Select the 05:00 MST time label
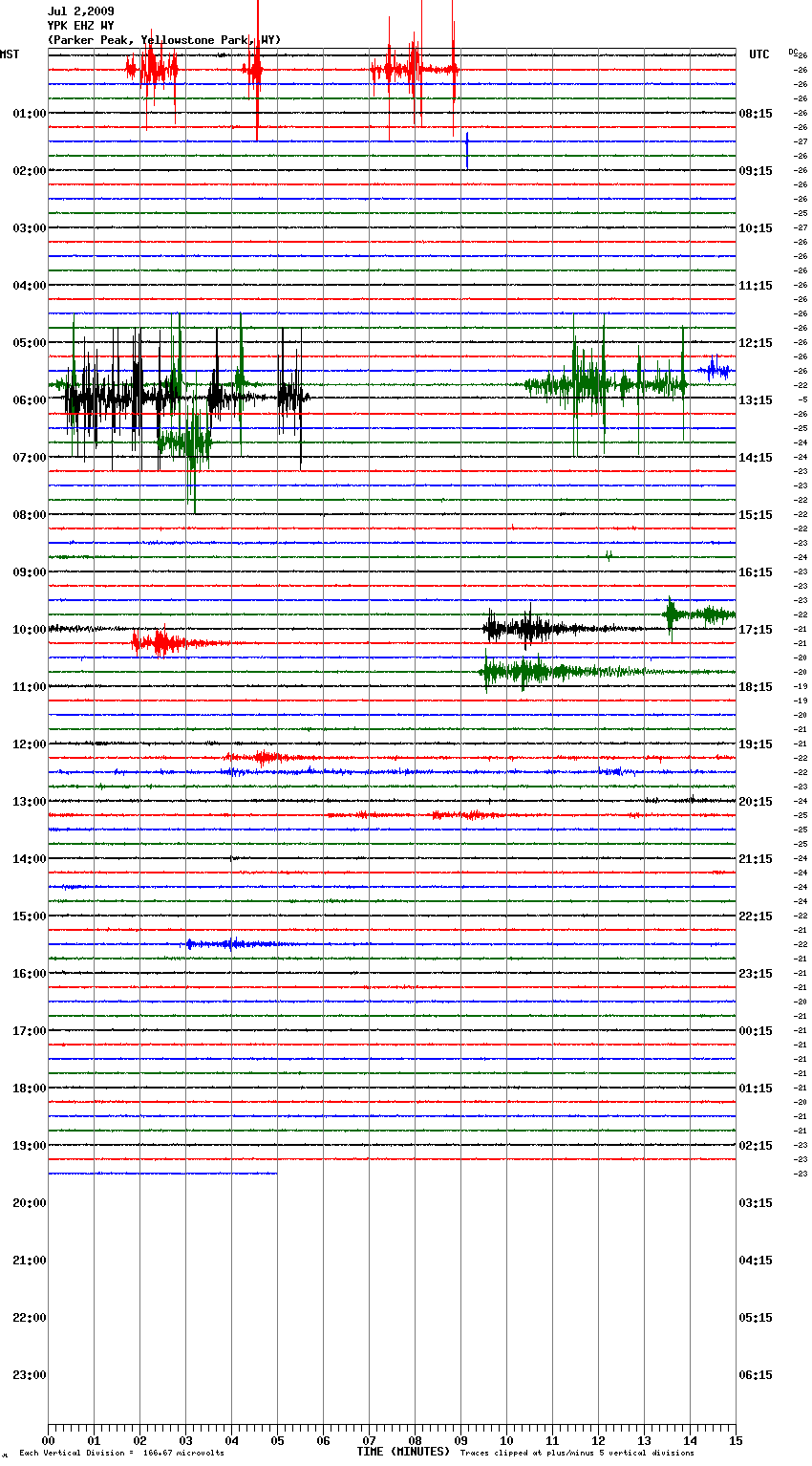The height and width of the screenshot is (1466, 812). [30, 343]
